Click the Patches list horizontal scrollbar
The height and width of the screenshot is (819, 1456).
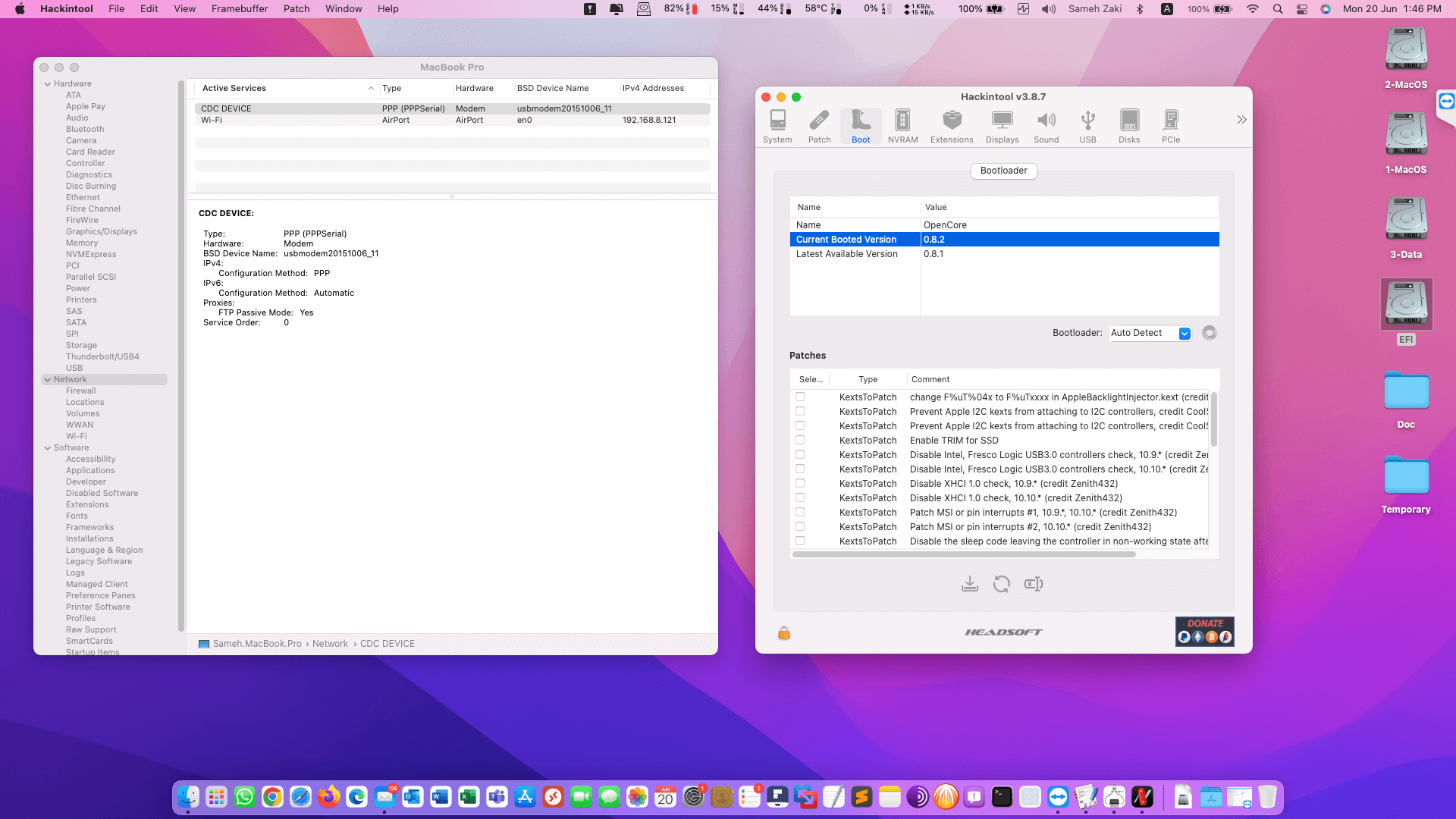(x=964, y=554)
